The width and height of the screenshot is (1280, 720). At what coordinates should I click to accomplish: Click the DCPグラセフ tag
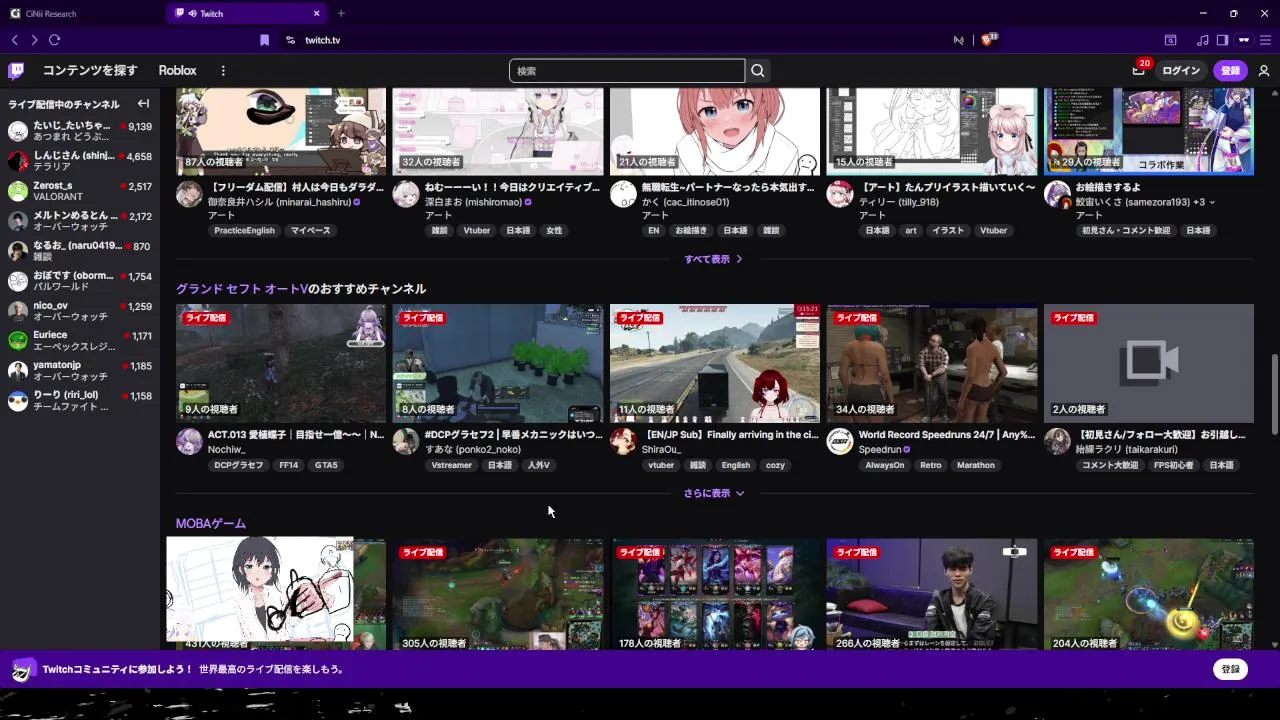pyautogui.click(x=239, y=466)
